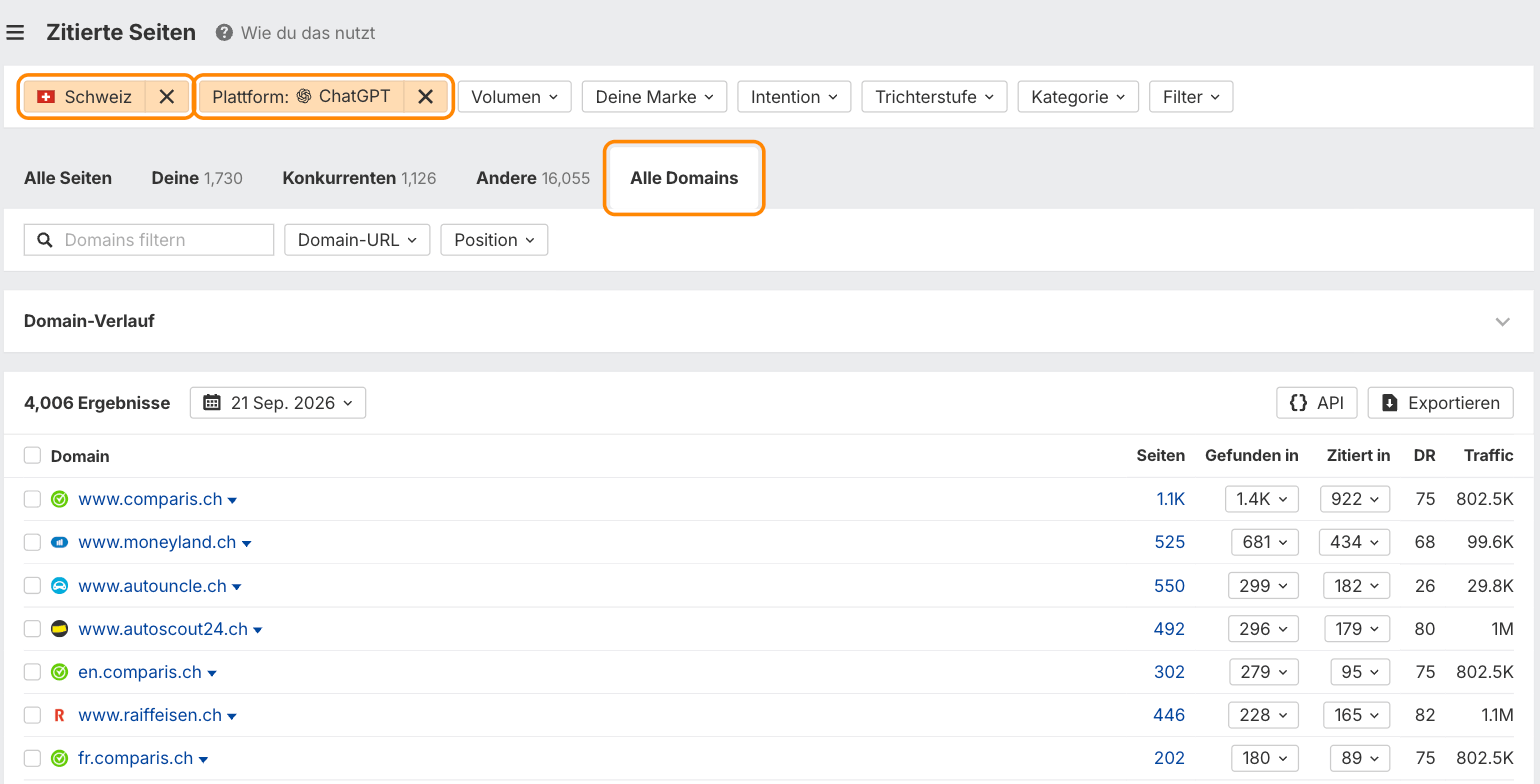The width and height of the screenshot is (1540, 784).
Task: Switch to the Deine tab
Action: click(197, 178)
